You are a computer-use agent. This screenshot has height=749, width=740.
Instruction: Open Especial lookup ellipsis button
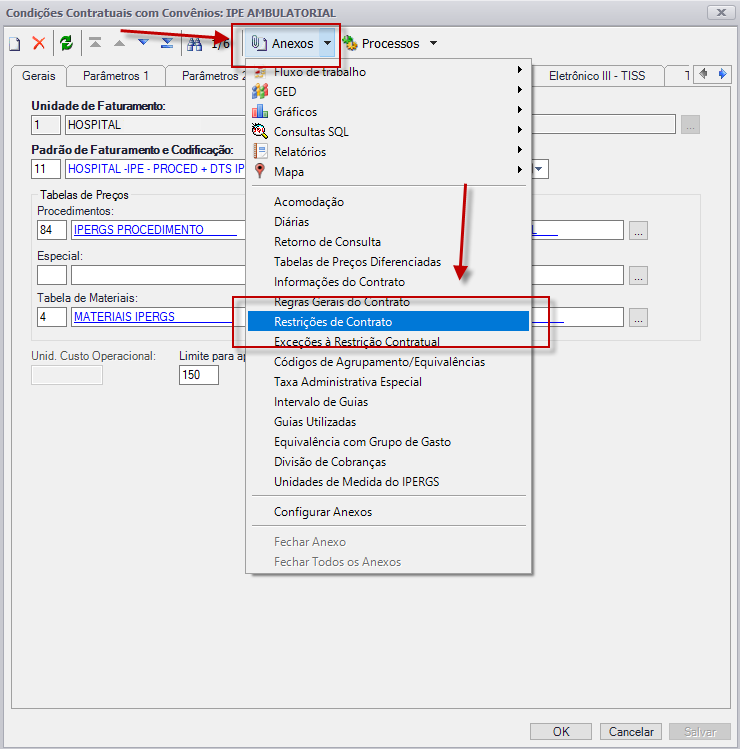tap(638, 276)
